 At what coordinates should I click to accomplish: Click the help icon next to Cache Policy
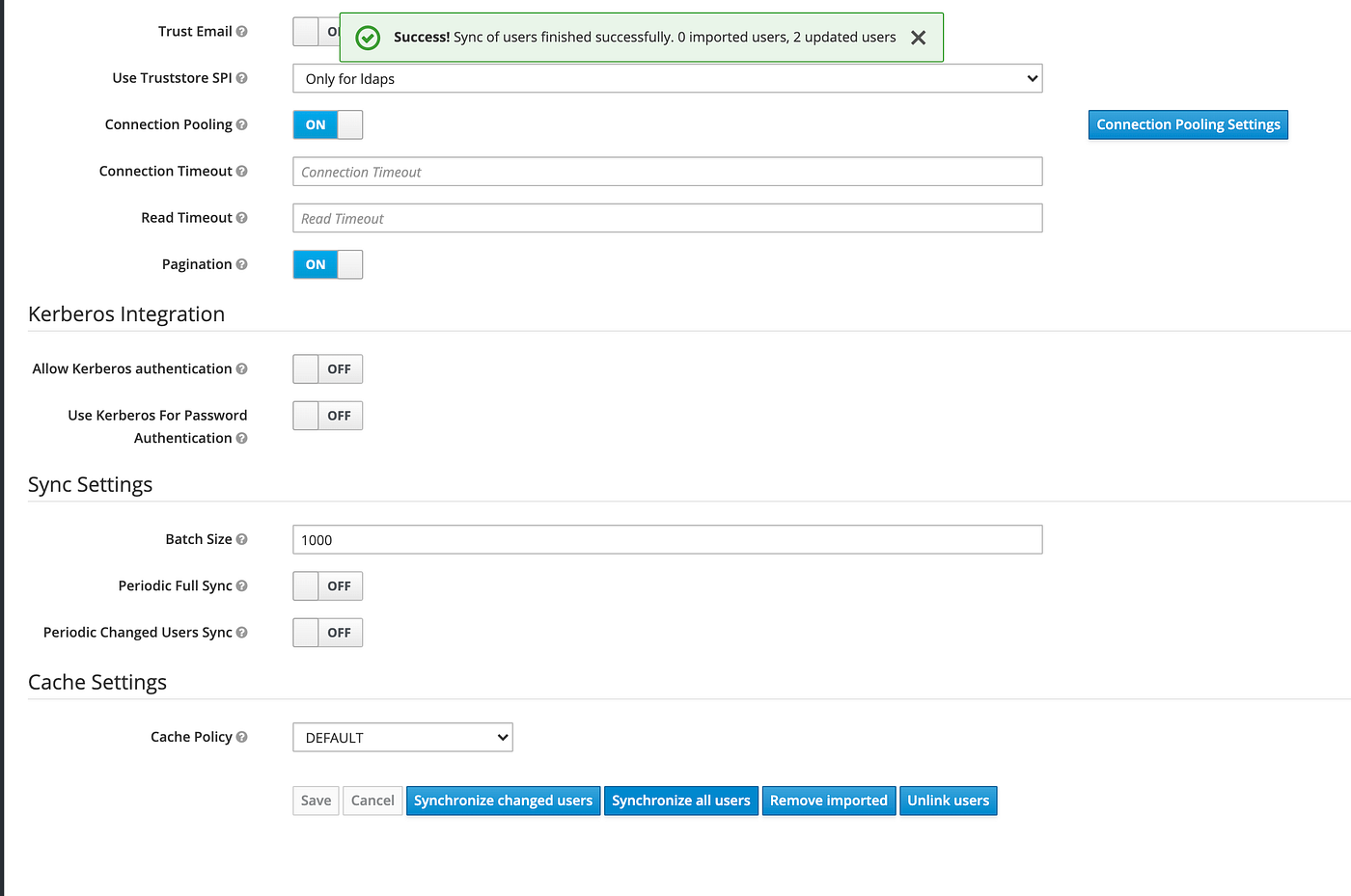[242, 736]
